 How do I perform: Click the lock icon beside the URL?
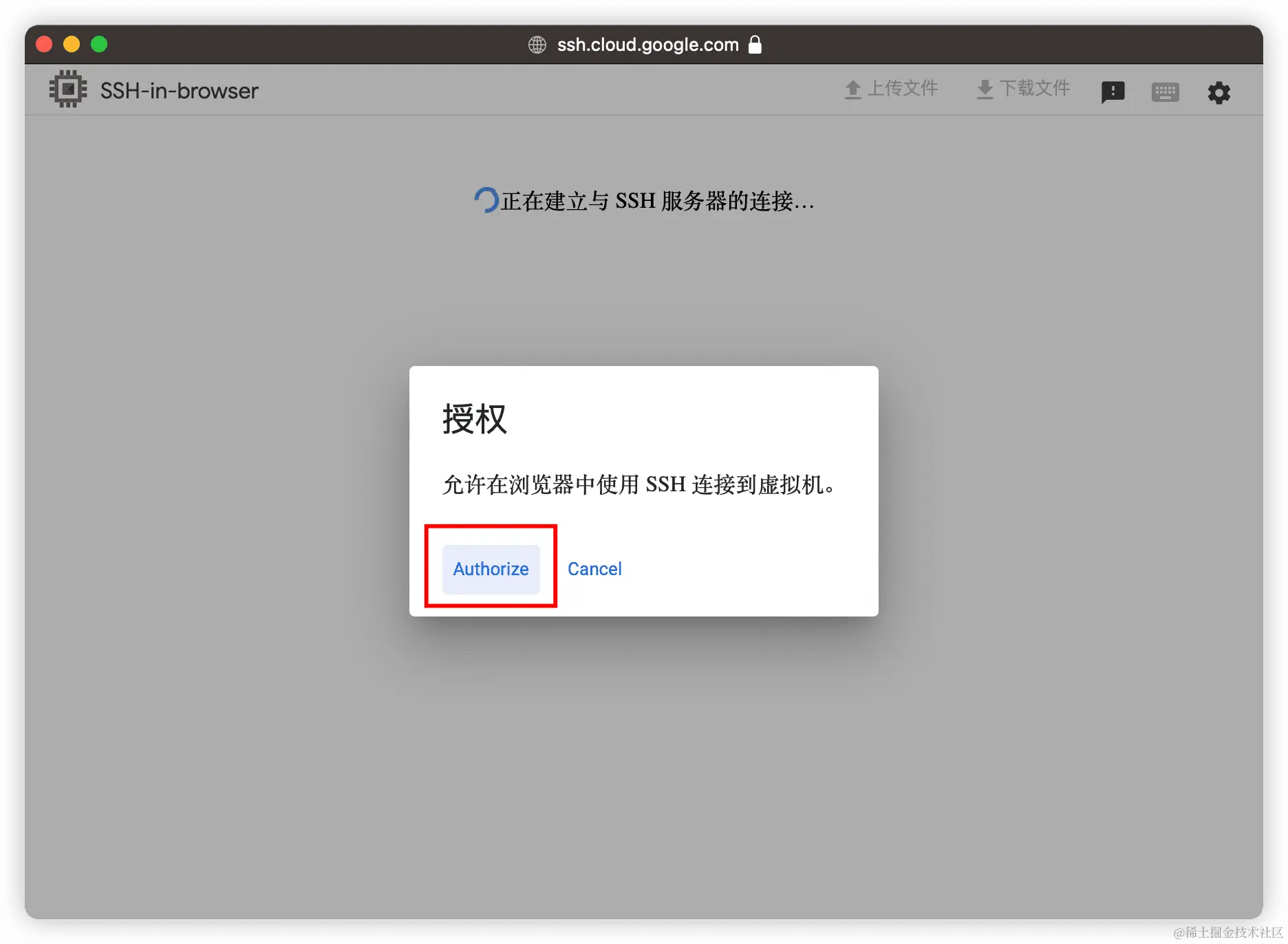755,44
